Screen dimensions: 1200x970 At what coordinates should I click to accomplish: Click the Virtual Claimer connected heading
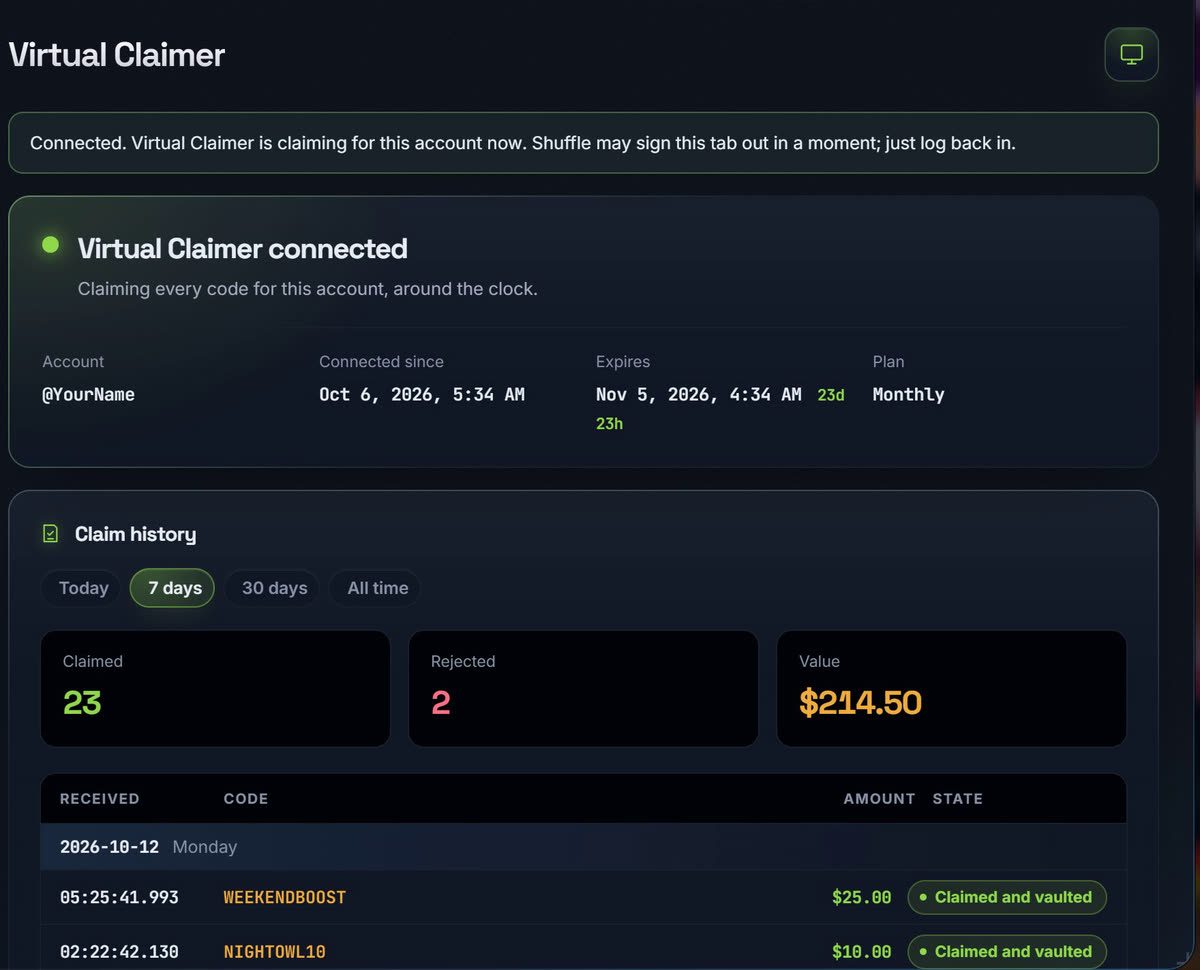click(242, 248)
